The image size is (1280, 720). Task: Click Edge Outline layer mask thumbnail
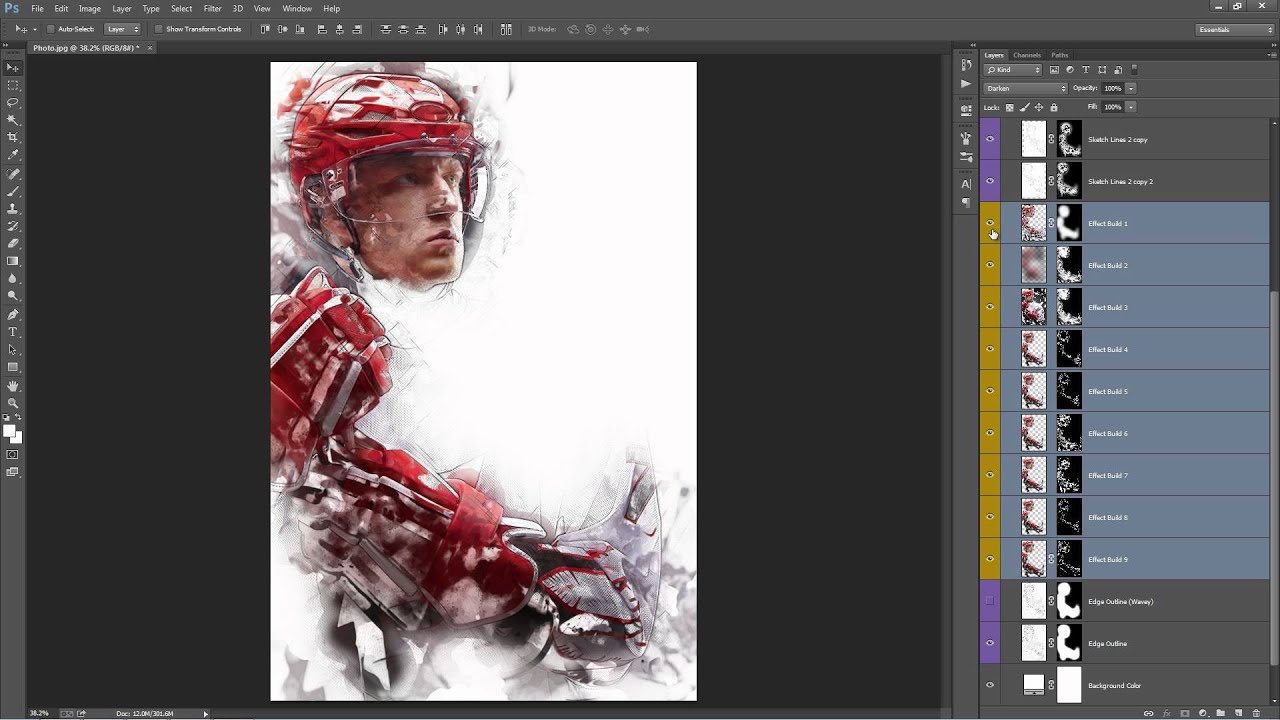(x=1069, y=643)
